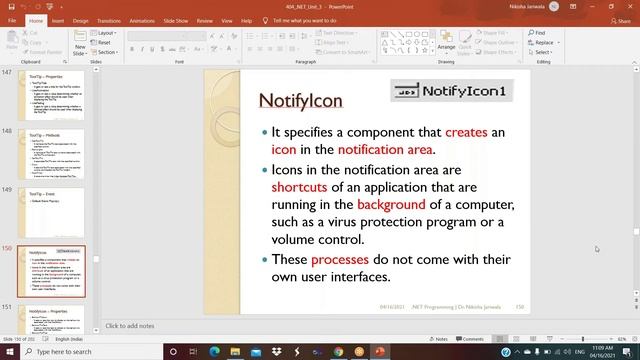Click Convert to SmartArt
Viewport: 640px width, 360px height.
(343, 52)
